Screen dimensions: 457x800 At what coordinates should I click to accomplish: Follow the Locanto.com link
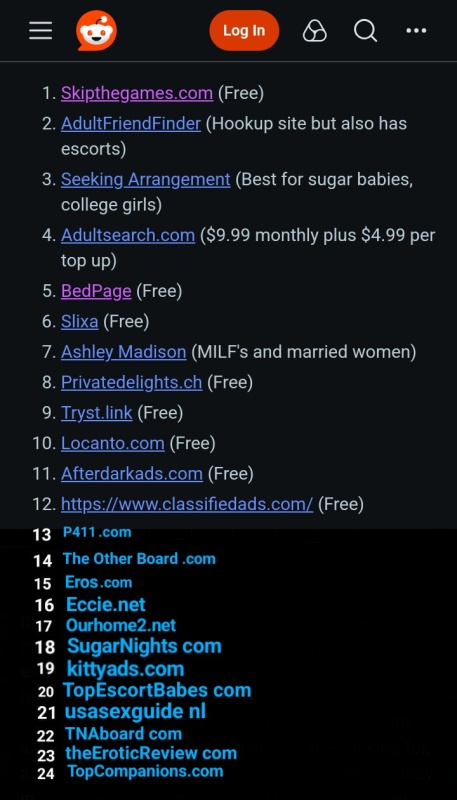tap(113, 443)
